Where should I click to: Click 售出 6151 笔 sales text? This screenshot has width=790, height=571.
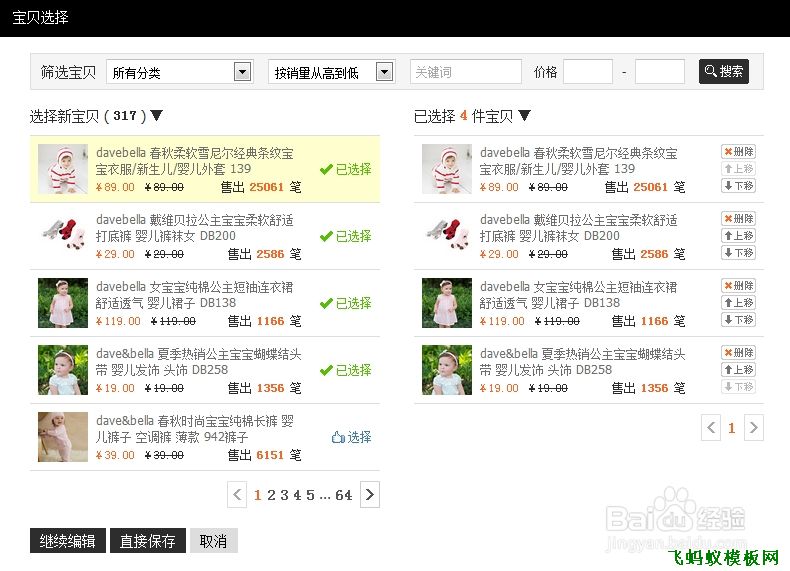pyautogui.click(x=265, y=455)
